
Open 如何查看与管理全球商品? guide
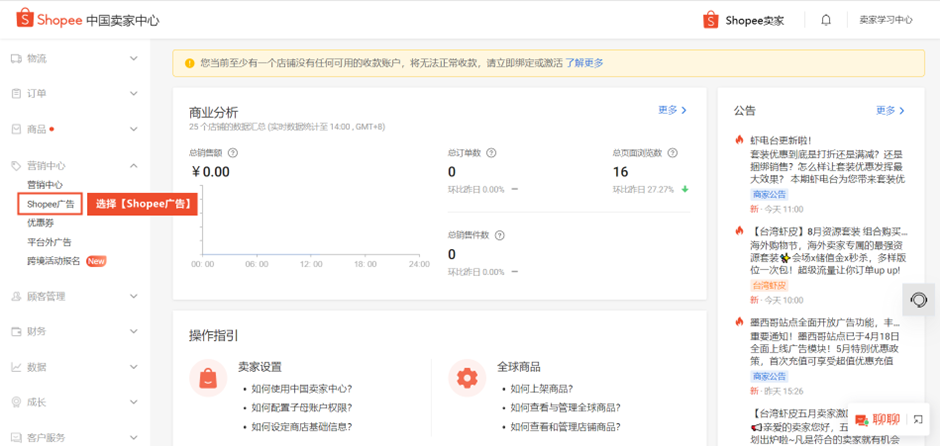point(565,408)
